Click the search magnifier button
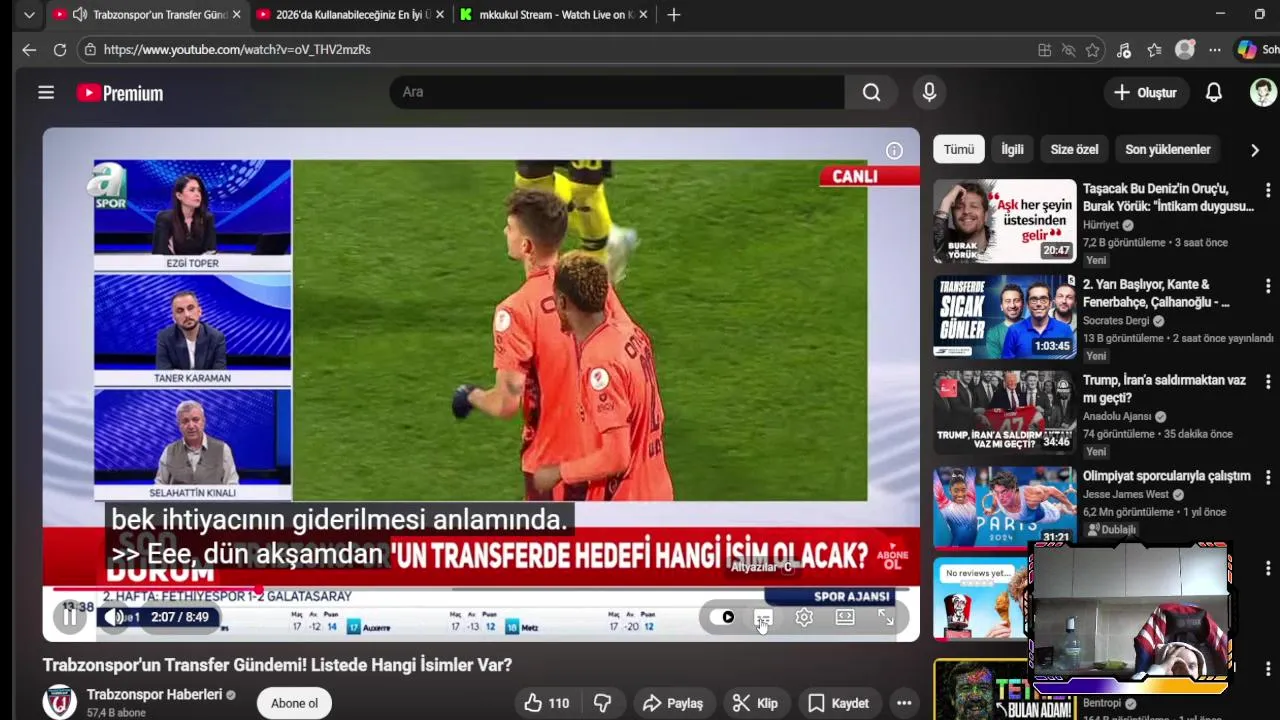Screen dimensions: 1280x720 pyautogui.click(x=872, y=92)
